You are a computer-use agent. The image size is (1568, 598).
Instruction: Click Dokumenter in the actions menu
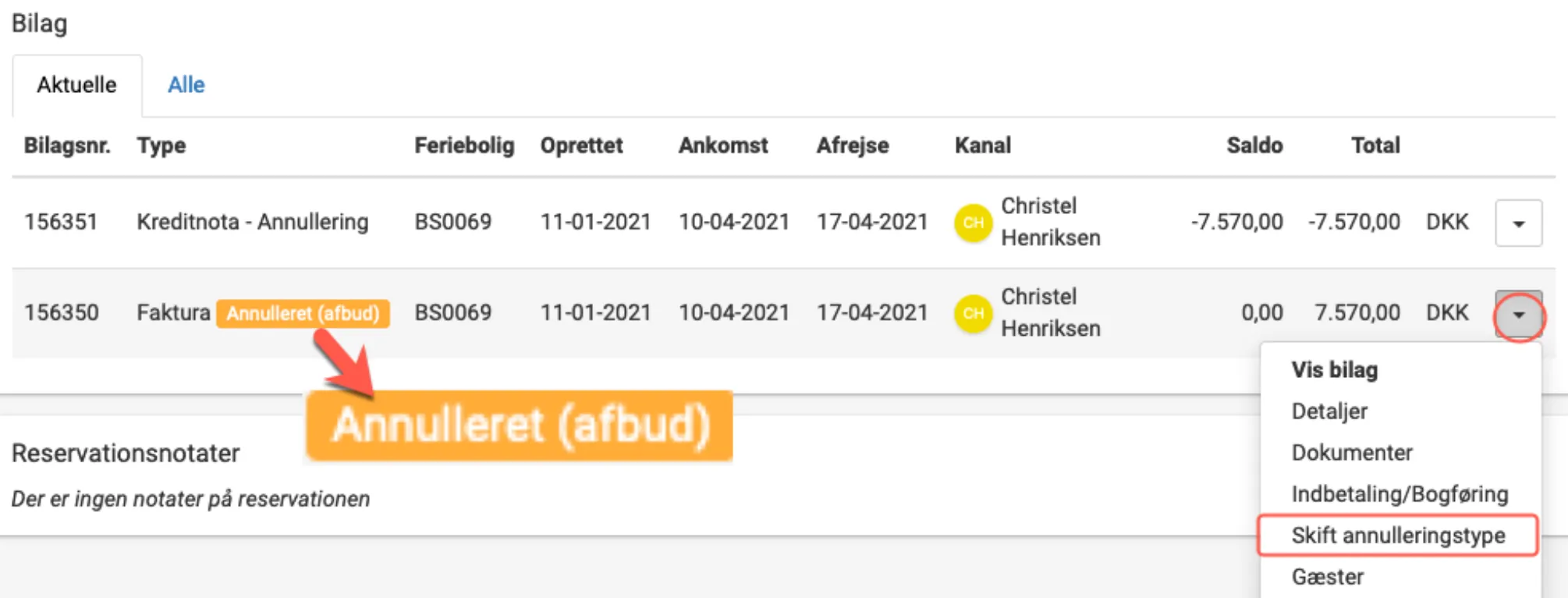click(1351, 453)
